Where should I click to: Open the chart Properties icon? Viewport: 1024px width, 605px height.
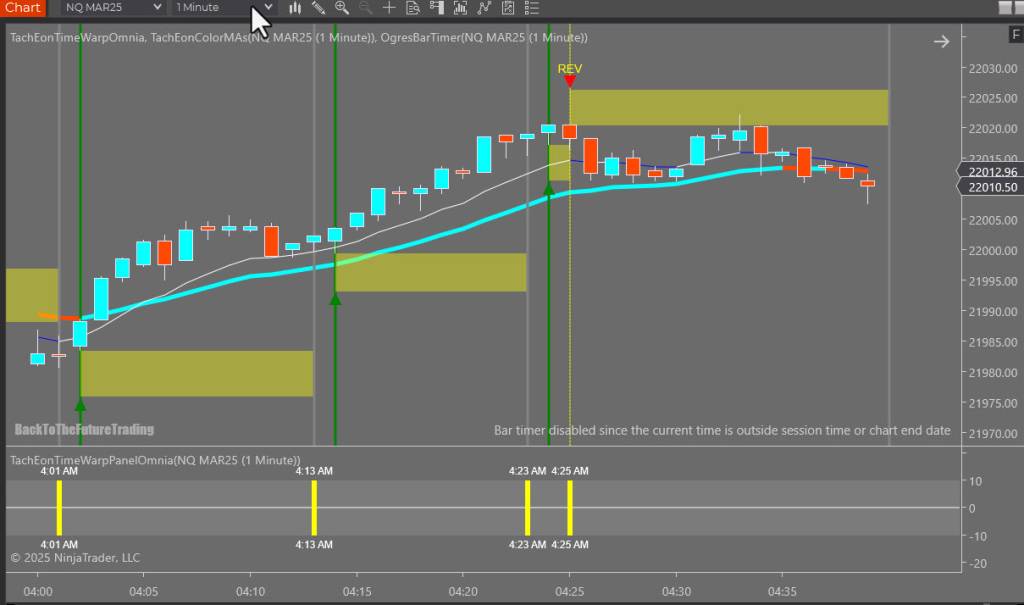508,8
